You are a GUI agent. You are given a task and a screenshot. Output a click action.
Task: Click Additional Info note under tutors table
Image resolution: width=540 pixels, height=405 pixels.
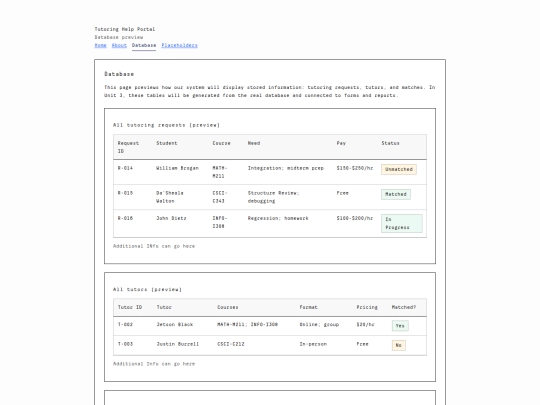pos(154,364)
